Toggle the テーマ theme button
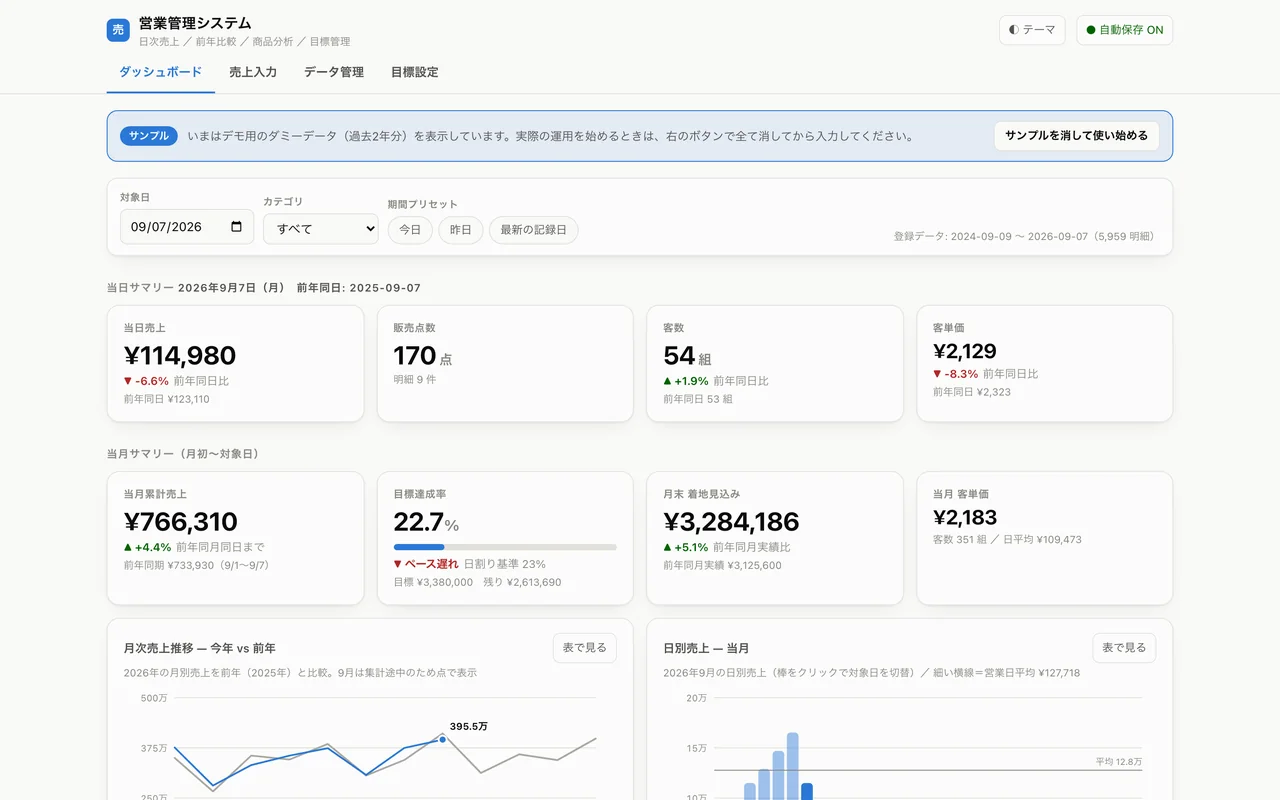This screenshot has width=1280, height=800. [1032, 30]
